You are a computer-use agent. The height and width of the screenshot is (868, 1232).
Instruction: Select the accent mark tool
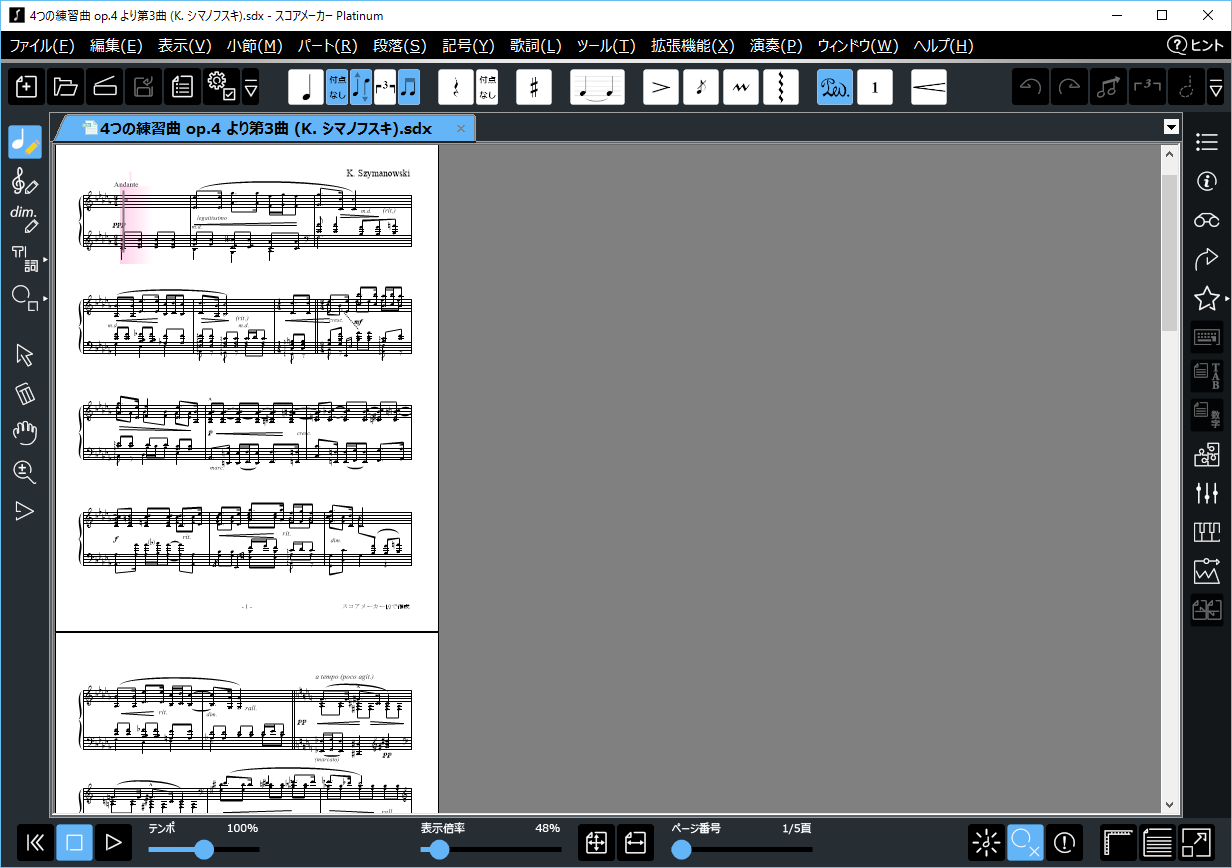[660, 88]
